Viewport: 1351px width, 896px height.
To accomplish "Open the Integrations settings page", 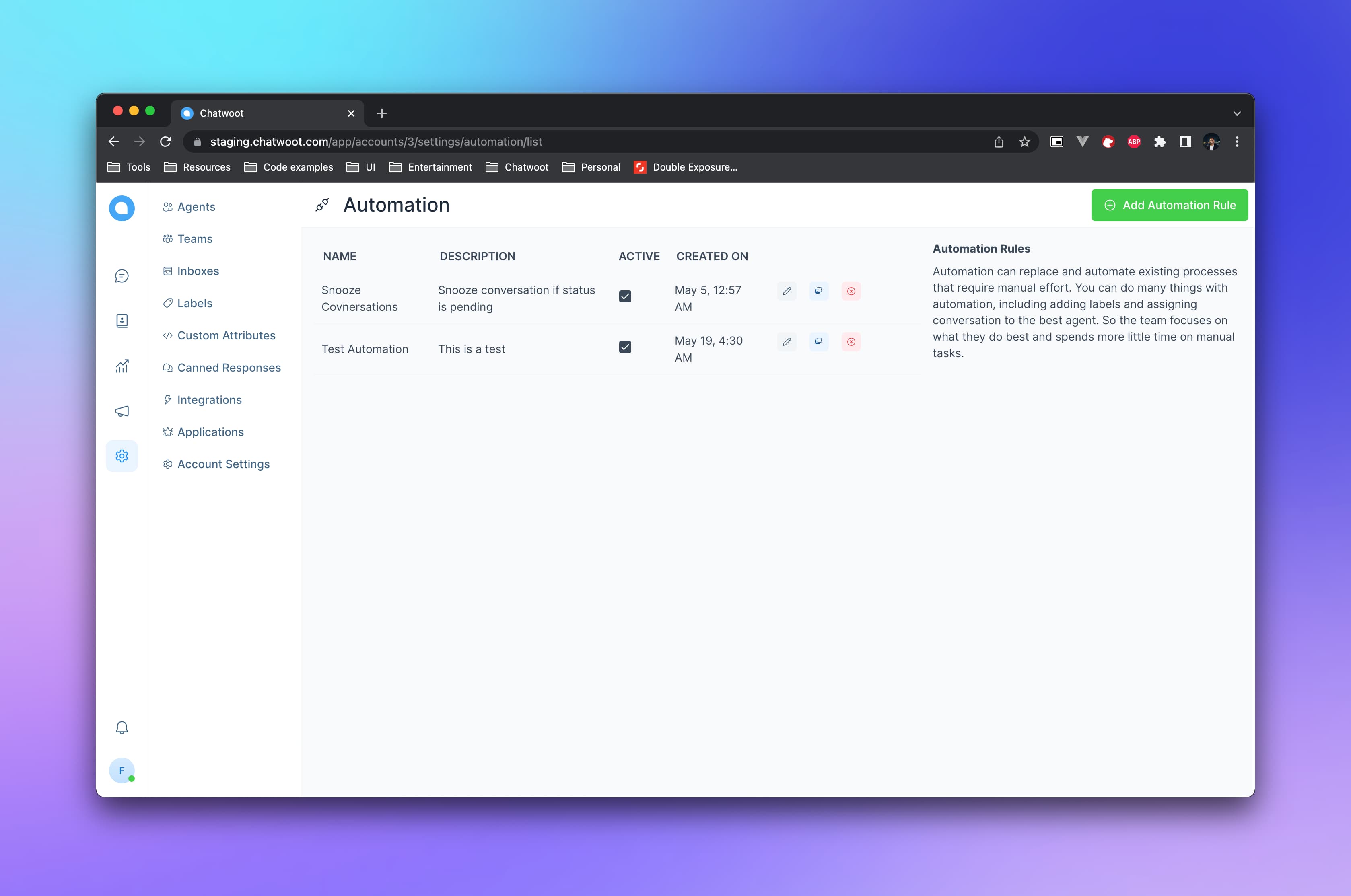I will tap(209, 399).
